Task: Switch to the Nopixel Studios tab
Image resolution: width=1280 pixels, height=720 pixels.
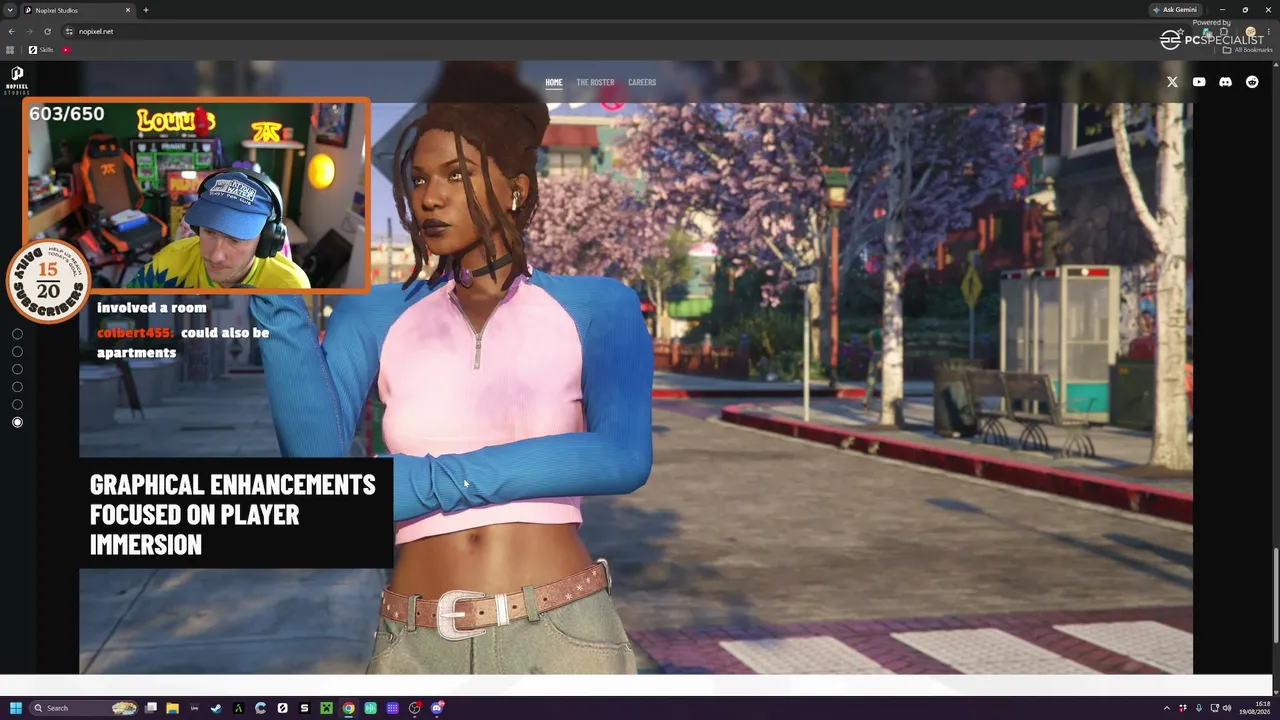Action: point(79,10)
